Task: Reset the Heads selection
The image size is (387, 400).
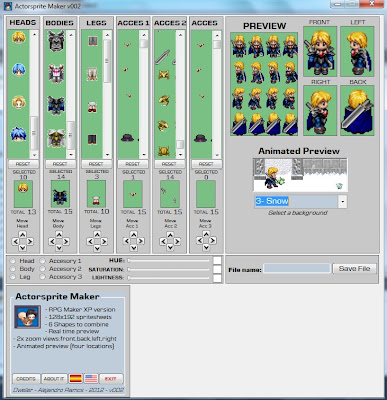Action: [x=23, y=164]
